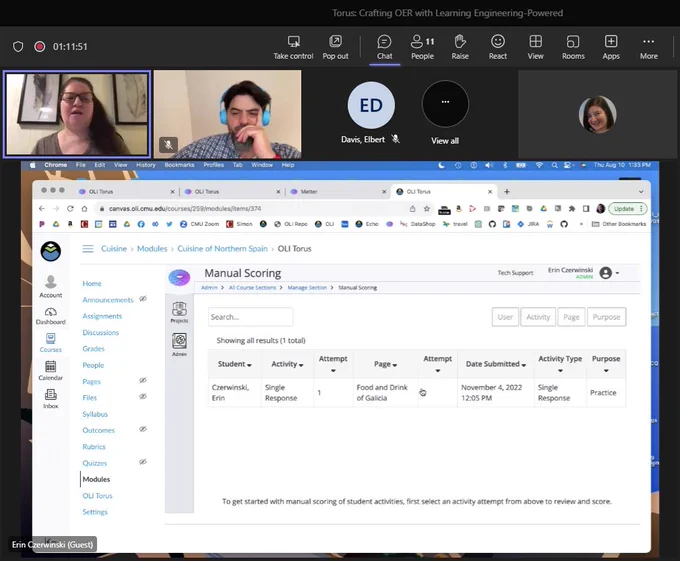
Task: Open Home in course navigation
Action: coord(92,284)
